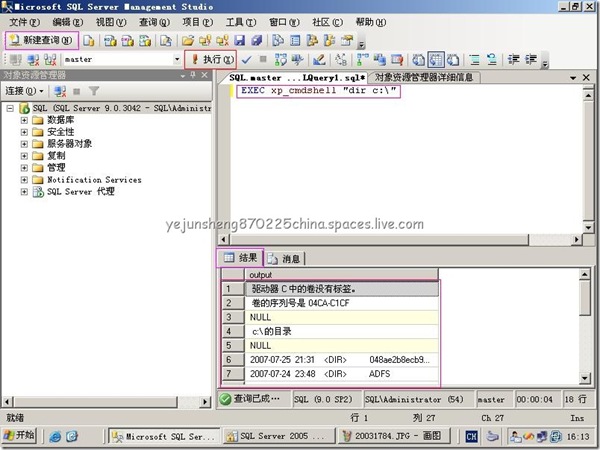This screenshot has height=450, width=600.
Task: Show the Summary window icon
Action: click(295, 40)
